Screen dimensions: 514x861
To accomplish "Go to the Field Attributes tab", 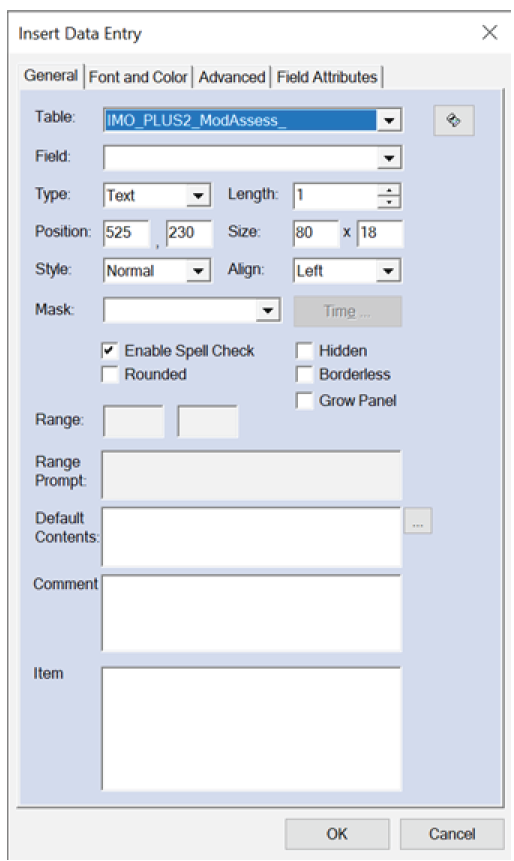I will pos(327,77).
